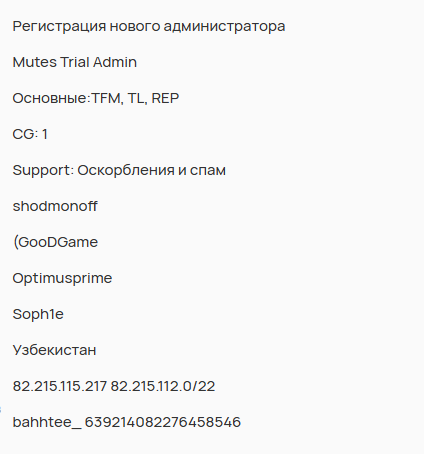The width and height of the screenshot is (424, 454).
Task: Click the 'bahhtee_' username
Action: [47, 422]
